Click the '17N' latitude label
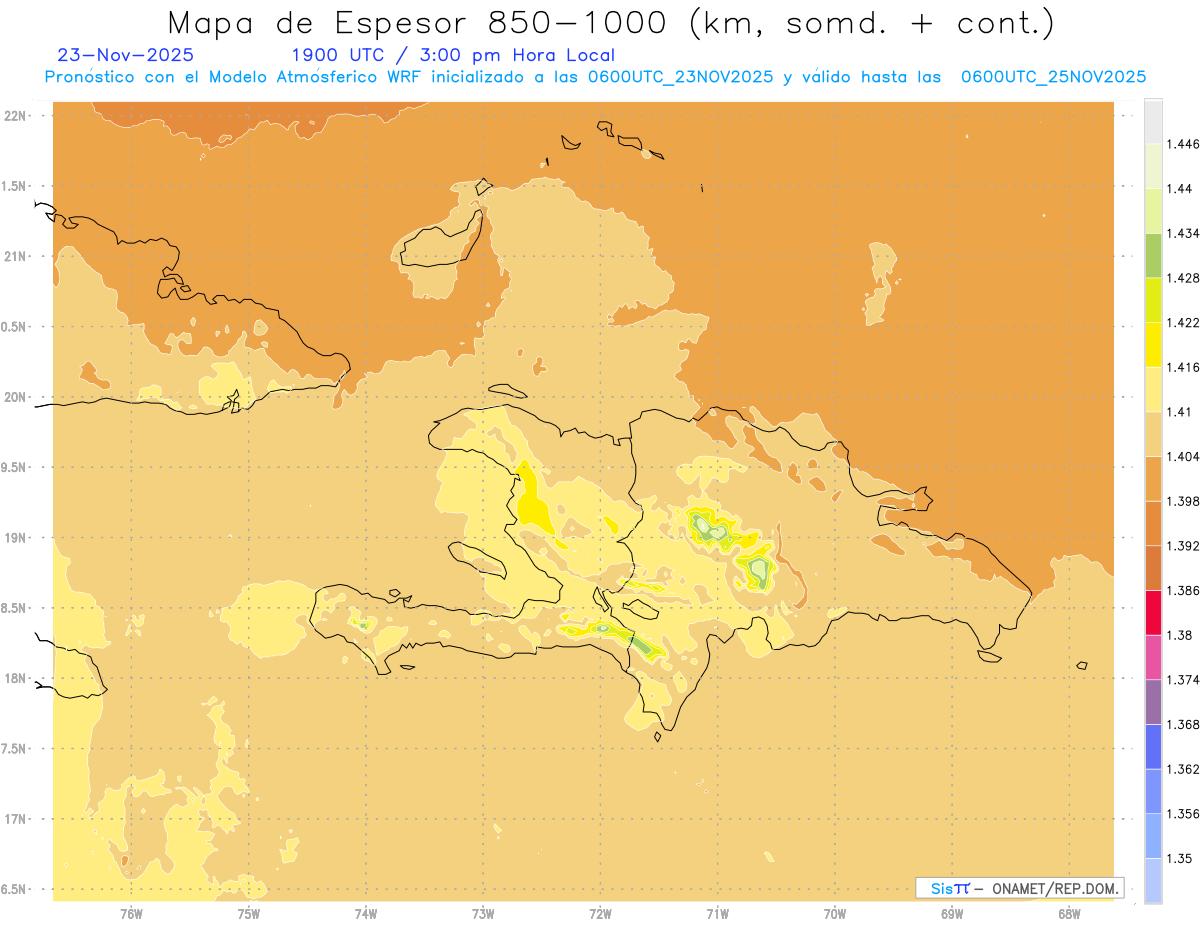This screenshot has width=1200, height=927. [17, 819]
